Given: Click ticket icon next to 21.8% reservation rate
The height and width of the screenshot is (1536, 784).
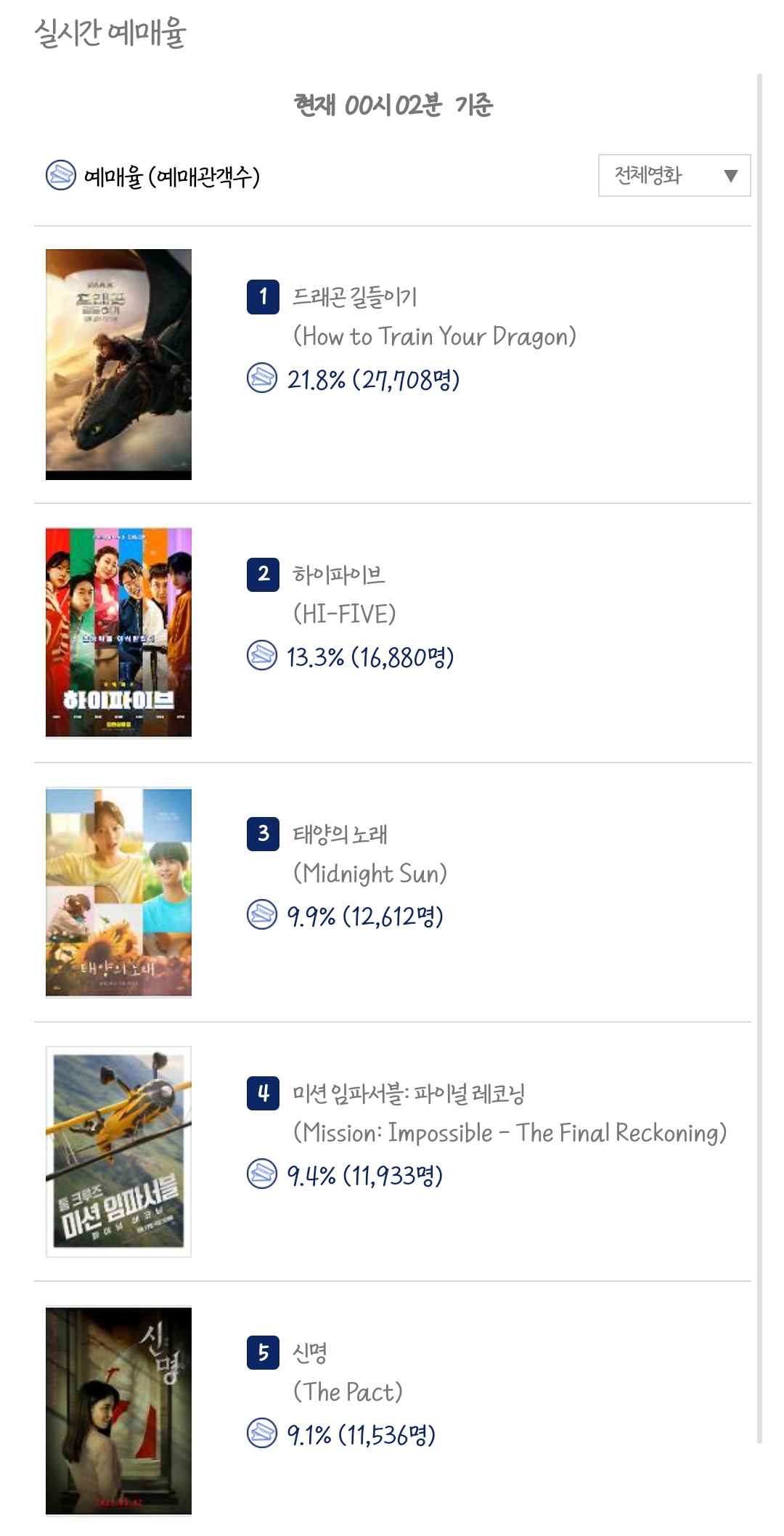Looking at the screenshot, I should pos(261,378).
